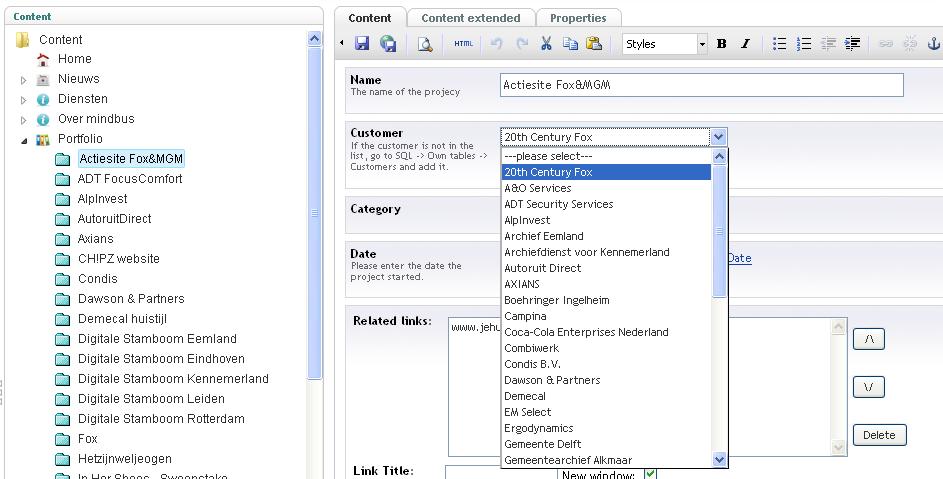This screenshot has width=943, height=479.
Task: Click the Diensten info icon
Action: (43, 100)
